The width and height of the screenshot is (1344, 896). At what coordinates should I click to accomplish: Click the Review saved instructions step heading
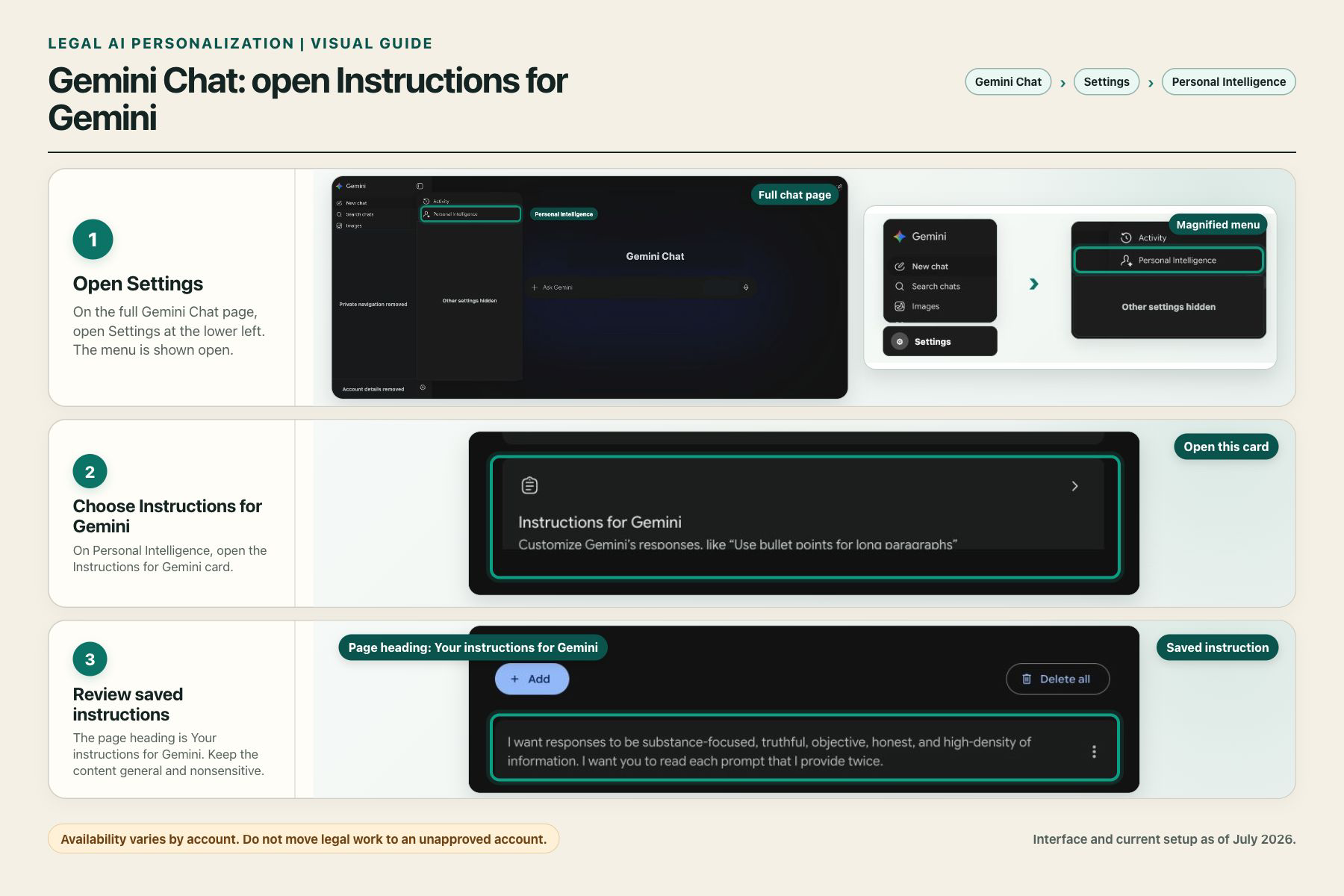(x=128, y=704)
